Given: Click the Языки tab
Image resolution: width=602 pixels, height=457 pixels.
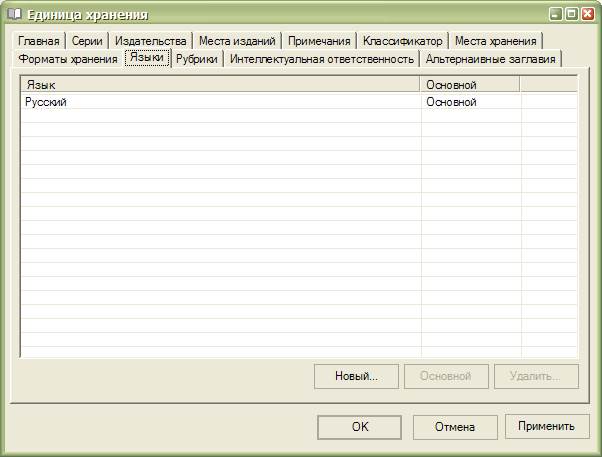Looking at the screenshot, I should pyautogui.click(x=147, y=58).
